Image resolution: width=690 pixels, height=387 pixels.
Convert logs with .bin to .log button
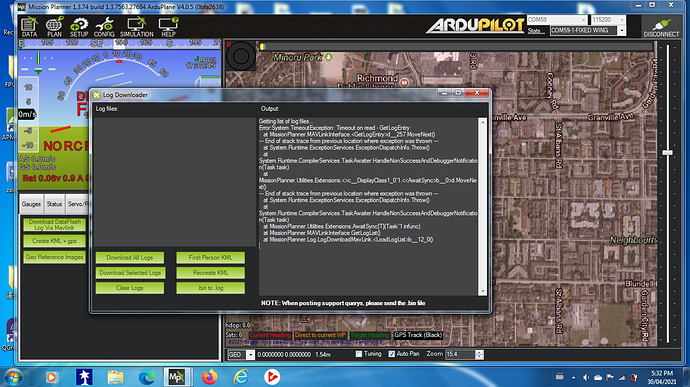point(210,288)
